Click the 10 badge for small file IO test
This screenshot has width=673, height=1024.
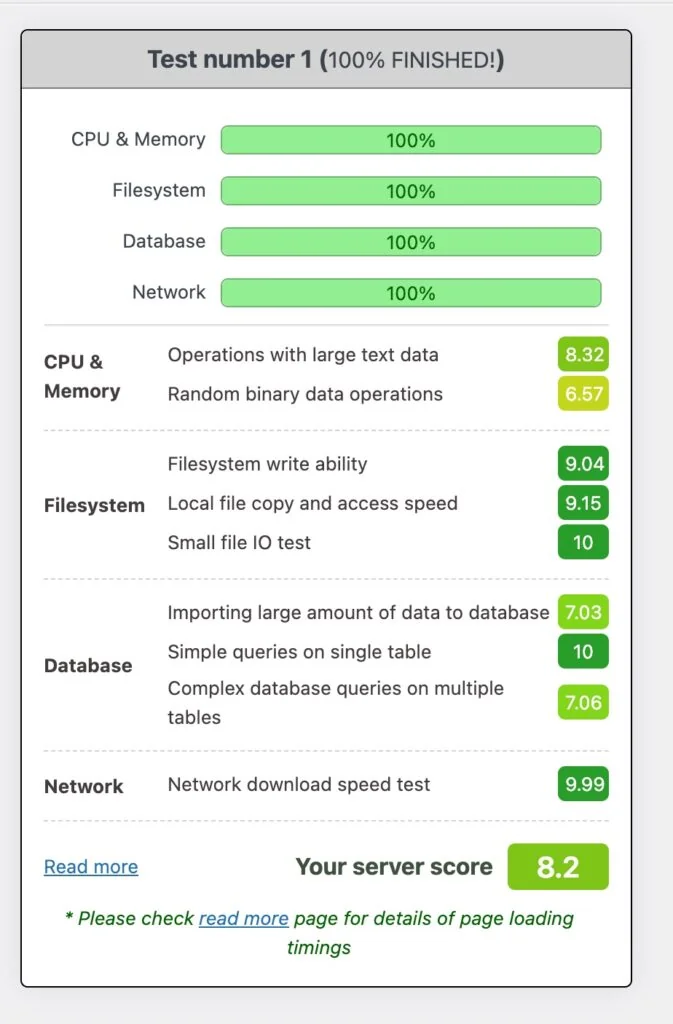tap(583, 543)
